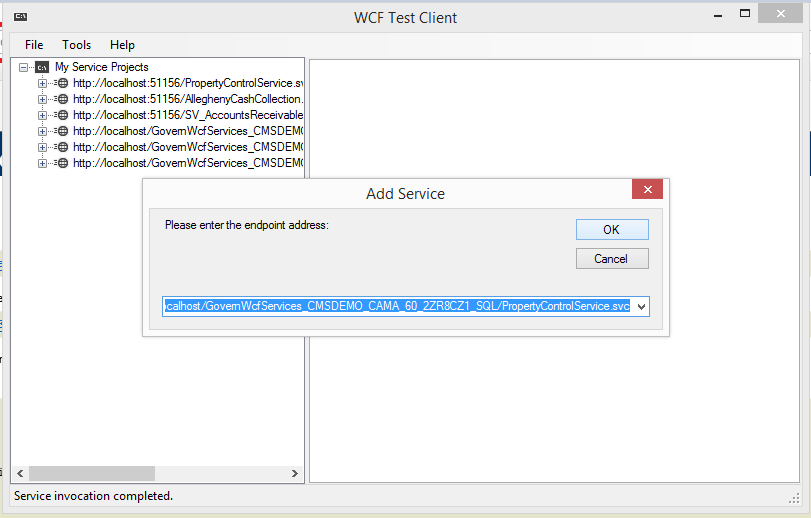This screenshot has width=811, height=518.
Task: Click the right arrow of the tree's horizontal scrollbar
Action: 295,473
